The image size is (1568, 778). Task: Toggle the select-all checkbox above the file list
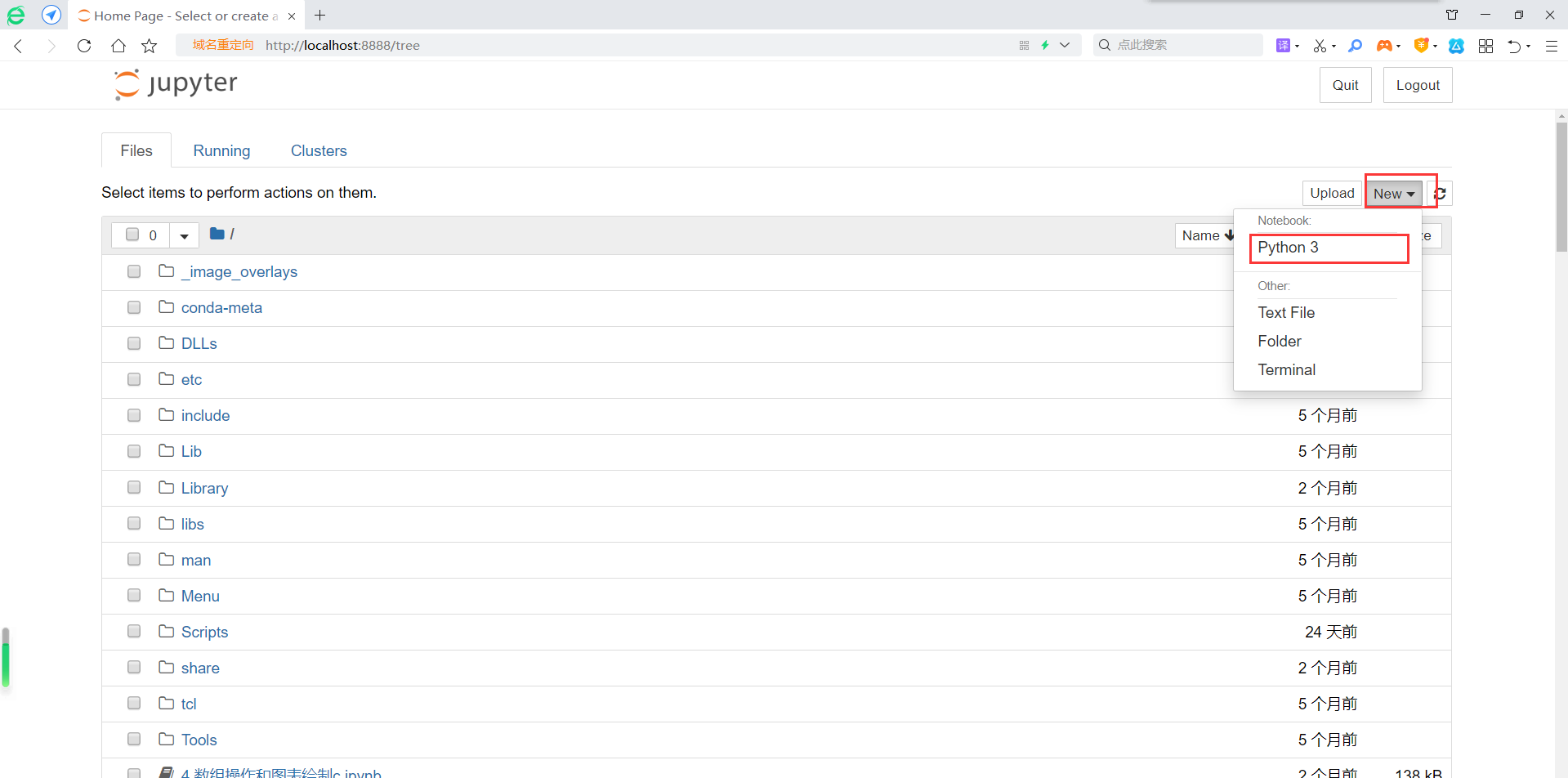click(133, 235)
